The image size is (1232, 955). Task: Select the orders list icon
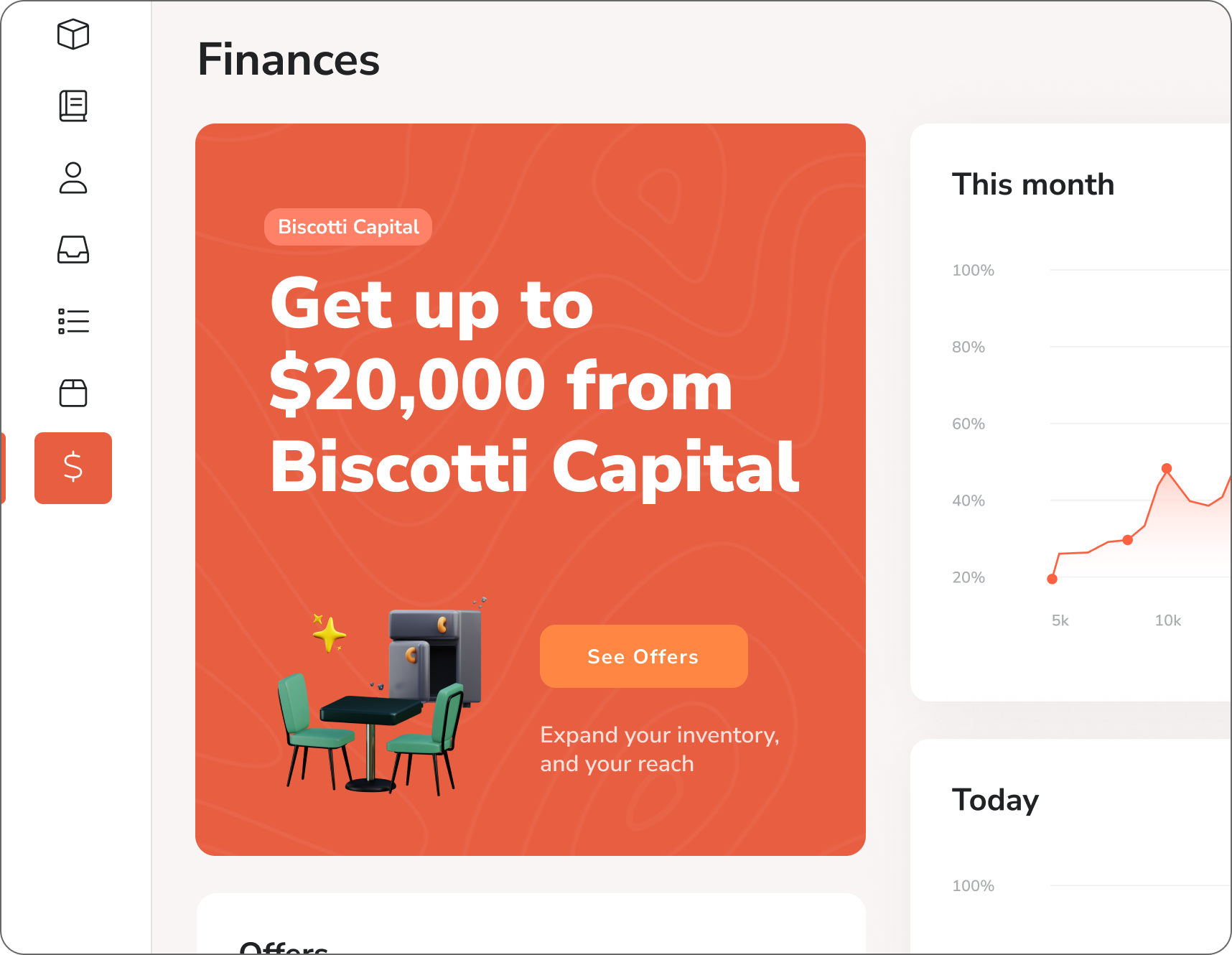[73, 321]
